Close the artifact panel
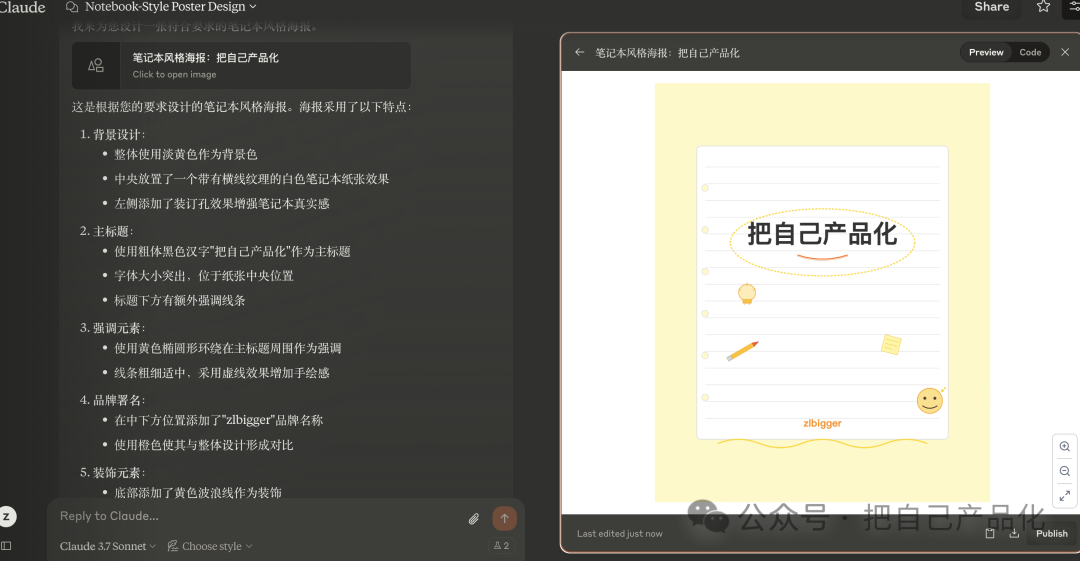The width and height of the screenshot is (1080, 561). [1065, 52]
